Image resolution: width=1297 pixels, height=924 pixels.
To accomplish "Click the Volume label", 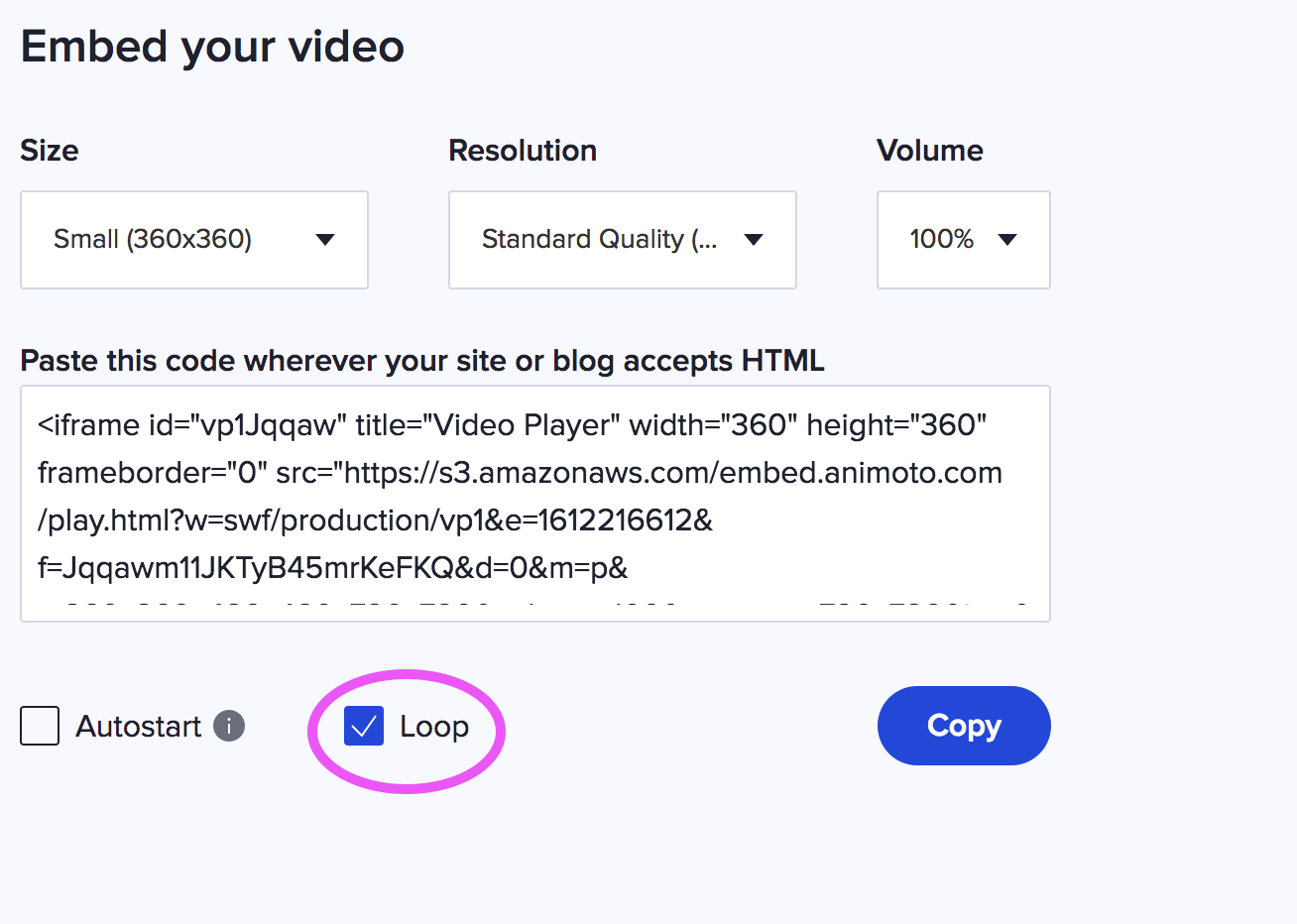I will pos(930,151).
